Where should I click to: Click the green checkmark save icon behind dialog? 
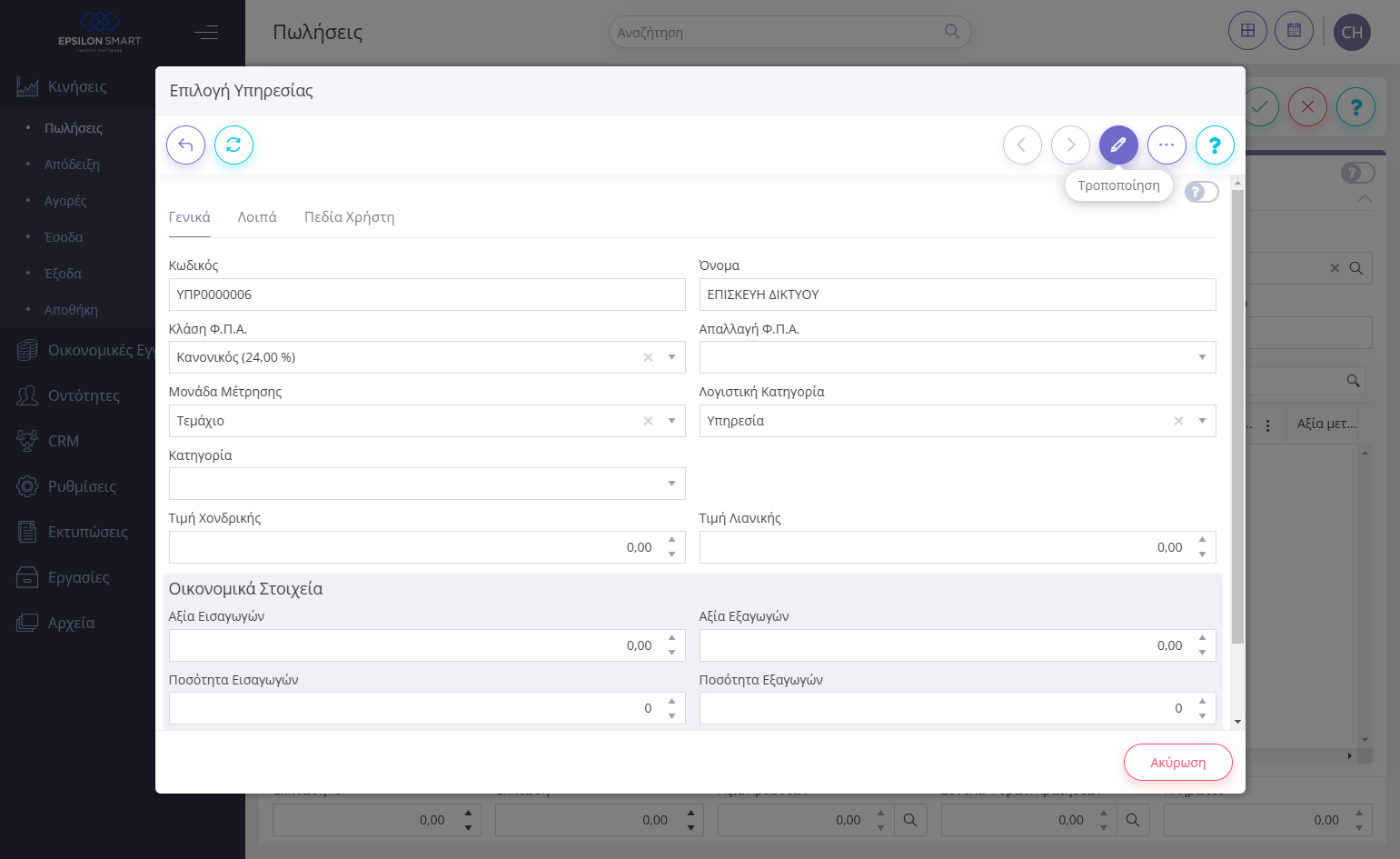(x=1261, y=106)
